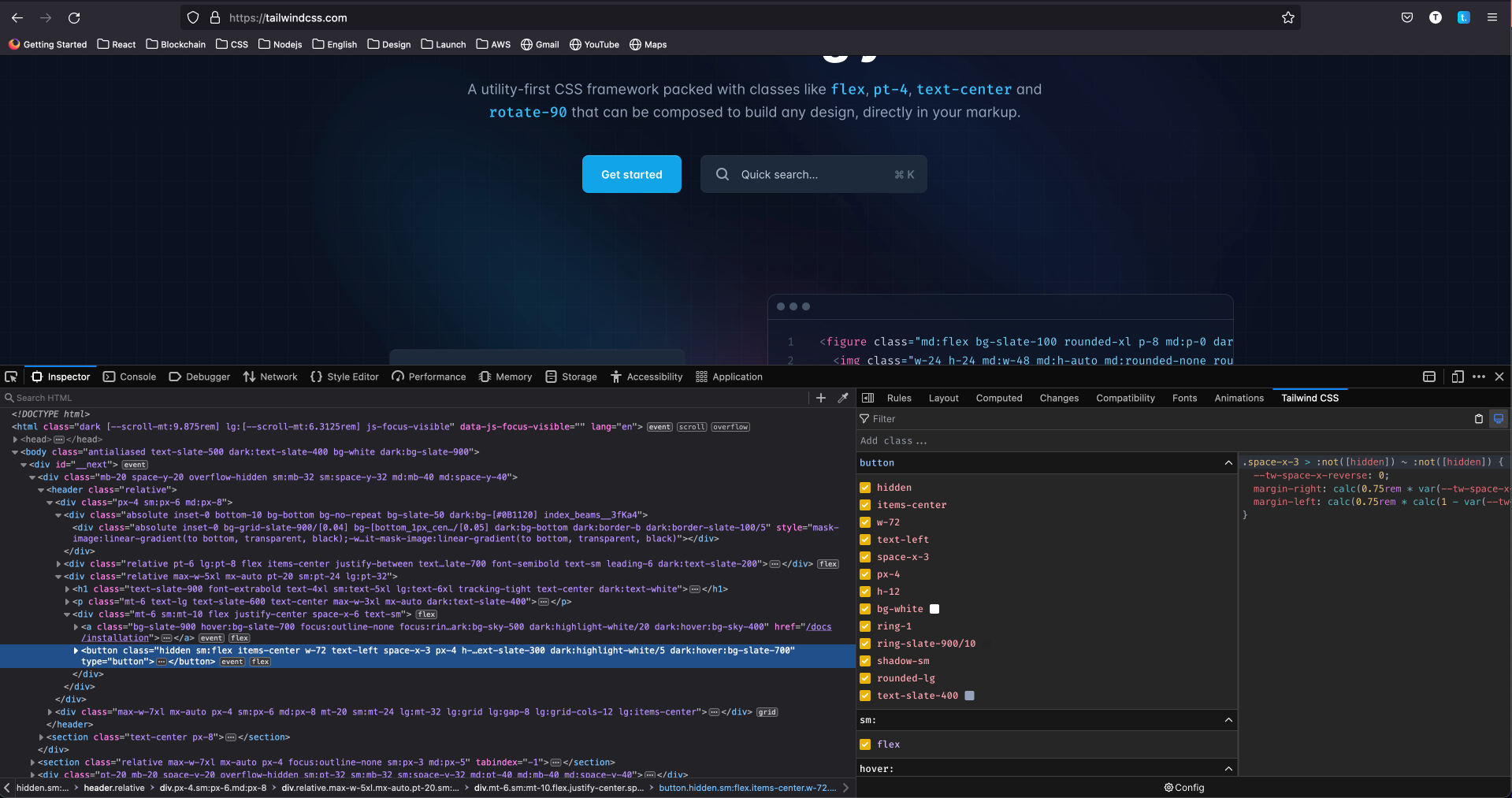Uncheck the sm: flex class checkbox
This screenshot has height=798, width=1512.
(x=865, y=744)
